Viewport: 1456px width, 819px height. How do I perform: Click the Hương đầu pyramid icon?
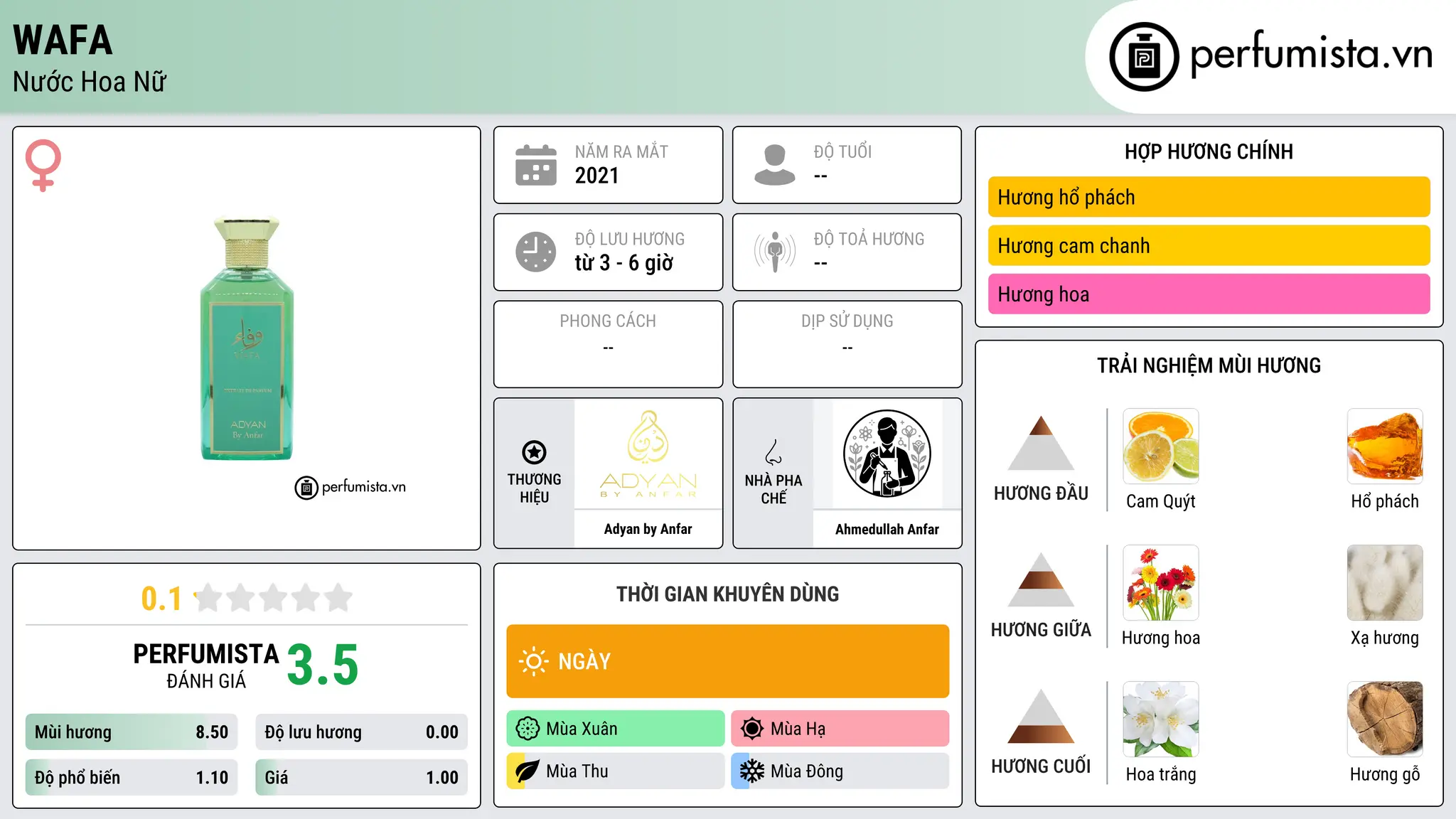1041,443
